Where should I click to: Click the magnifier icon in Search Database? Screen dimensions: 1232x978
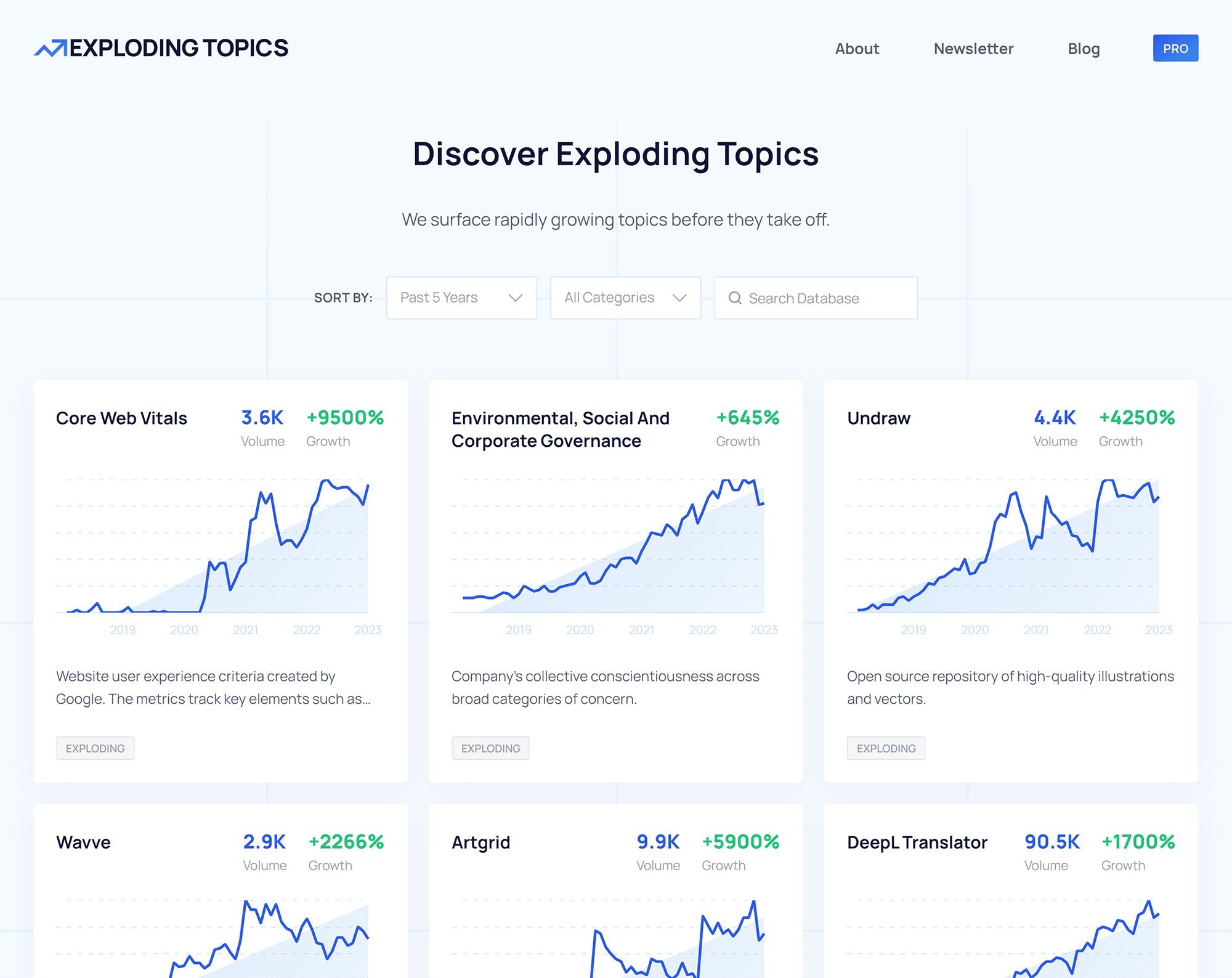pyautogui.click(x=735, y=298)
